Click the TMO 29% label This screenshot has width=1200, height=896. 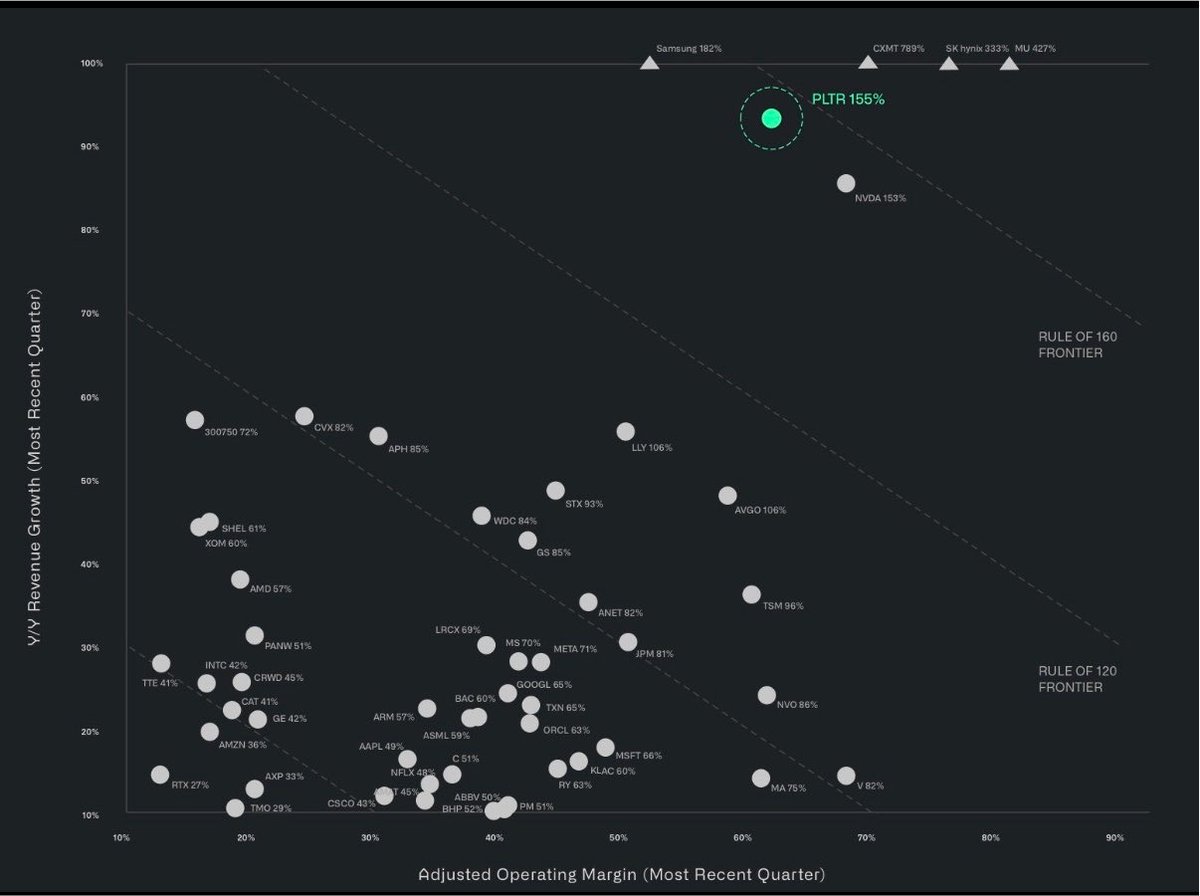(x=271, y=808)
